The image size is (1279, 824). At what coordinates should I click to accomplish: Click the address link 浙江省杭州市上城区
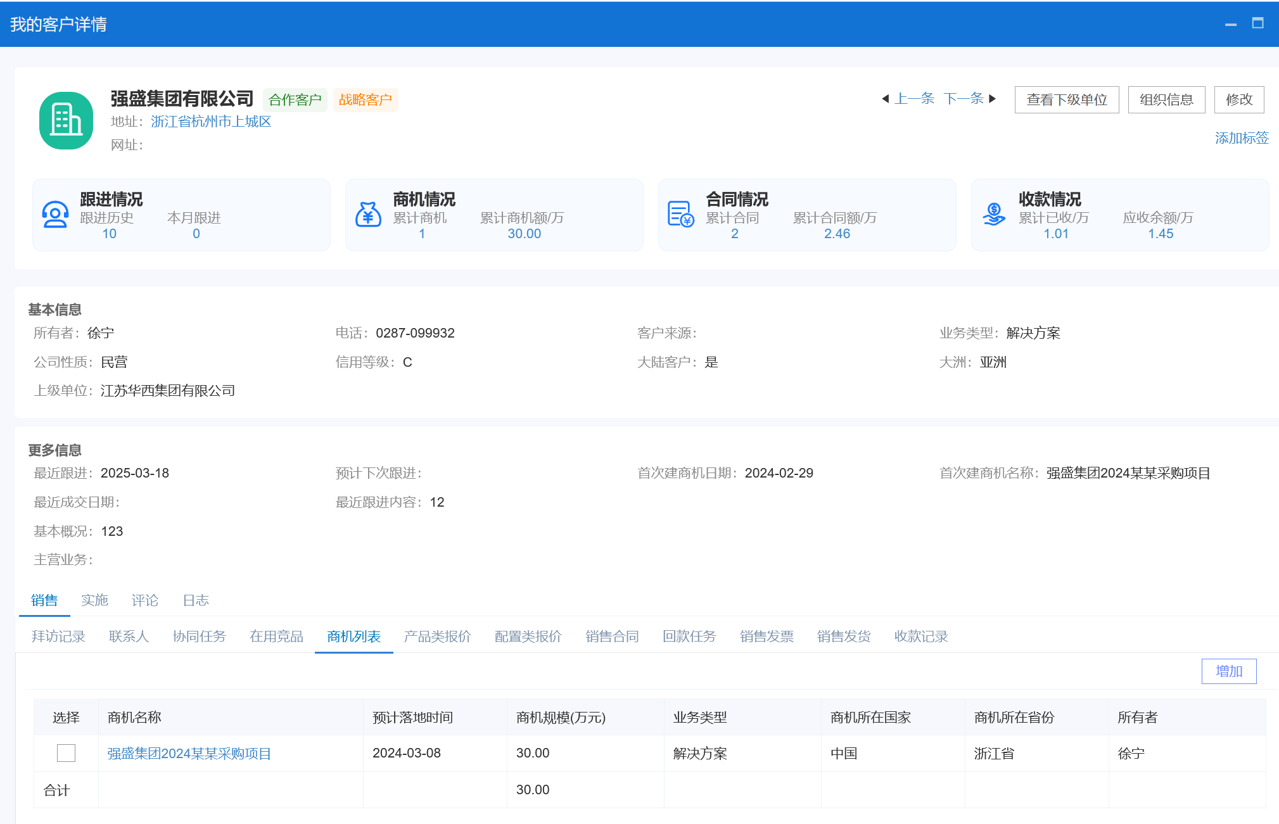pos(211,121)
